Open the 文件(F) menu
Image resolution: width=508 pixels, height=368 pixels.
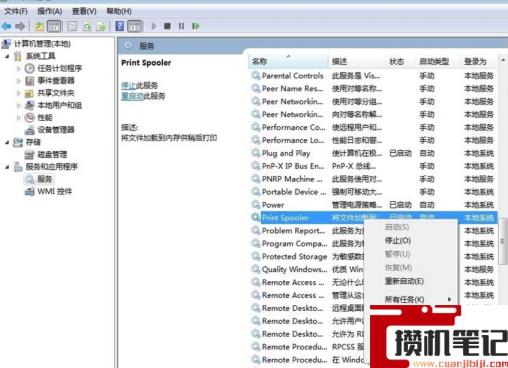pyautogui.click(x=16, y=11)
